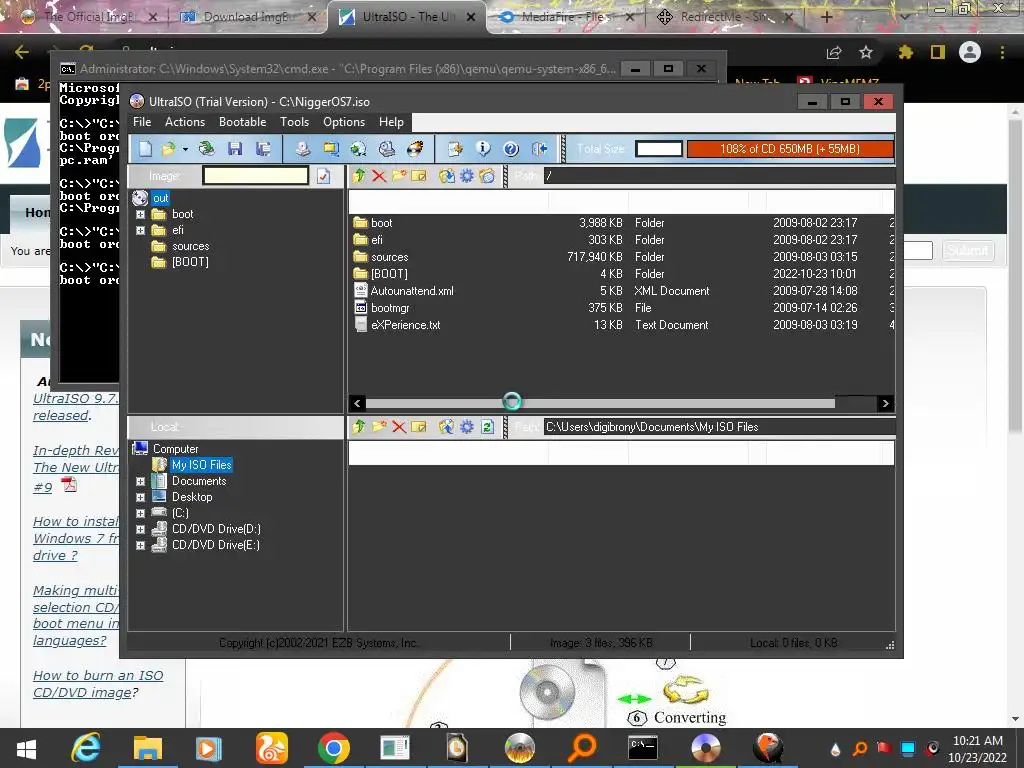Screen dimensions: 1024x768
Task: Click the Burn CD/DVD Image flame icon
Action: pyautogui.click(x=415, y=149)
